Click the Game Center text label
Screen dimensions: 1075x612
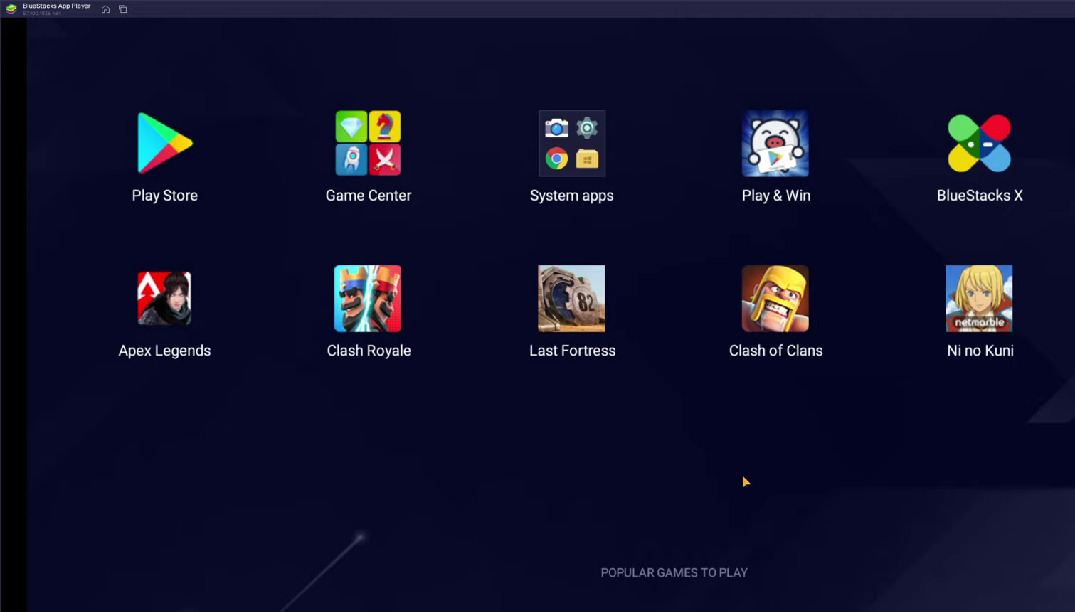368,196
